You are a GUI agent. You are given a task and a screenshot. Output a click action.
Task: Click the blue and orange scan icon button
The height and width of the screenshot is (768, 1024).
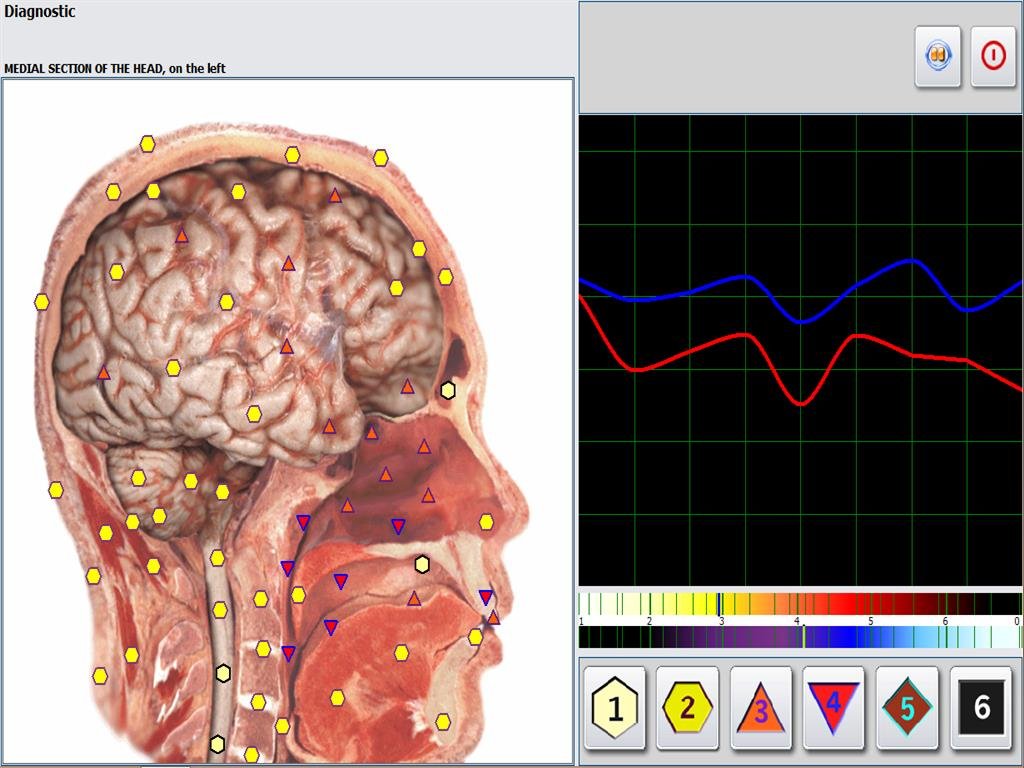938,56
